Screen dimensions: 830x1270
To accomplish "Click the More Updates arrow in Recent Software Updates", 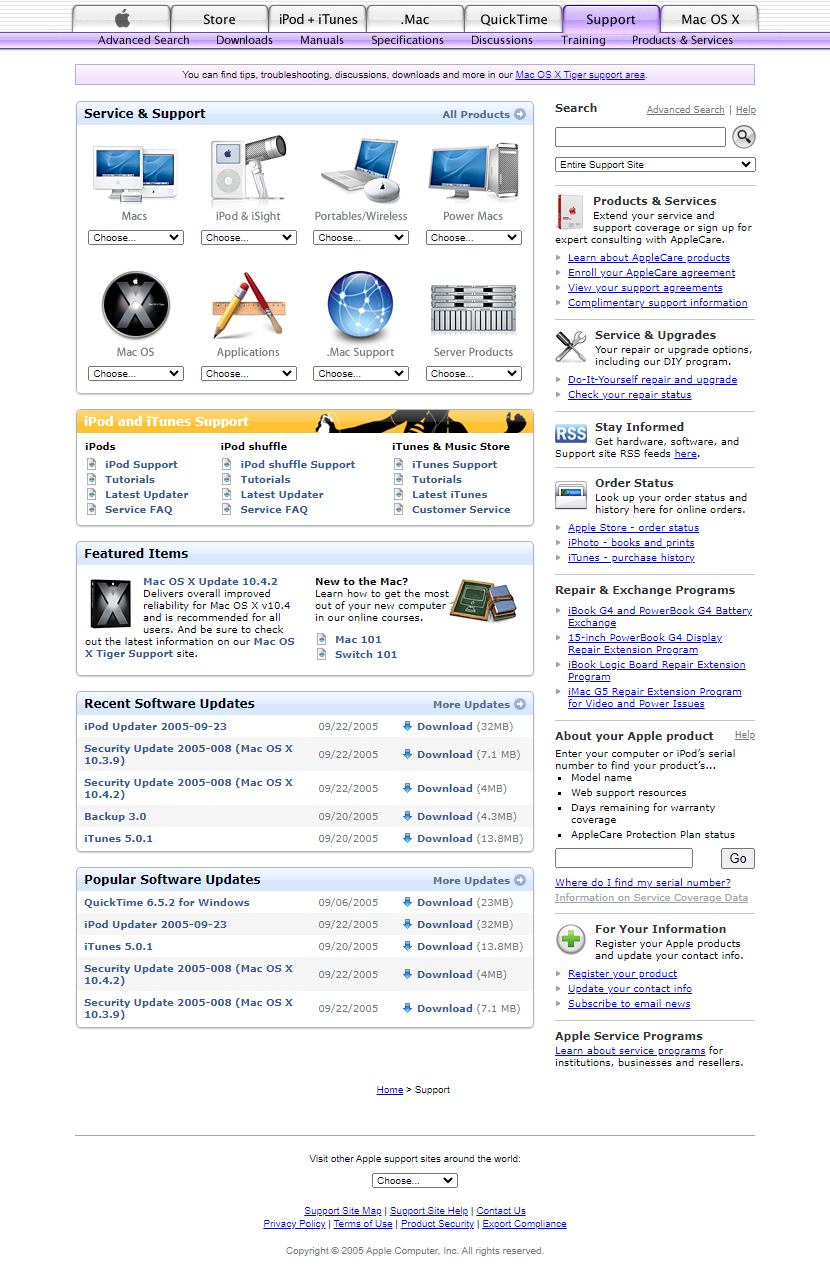I will [520, 704].
